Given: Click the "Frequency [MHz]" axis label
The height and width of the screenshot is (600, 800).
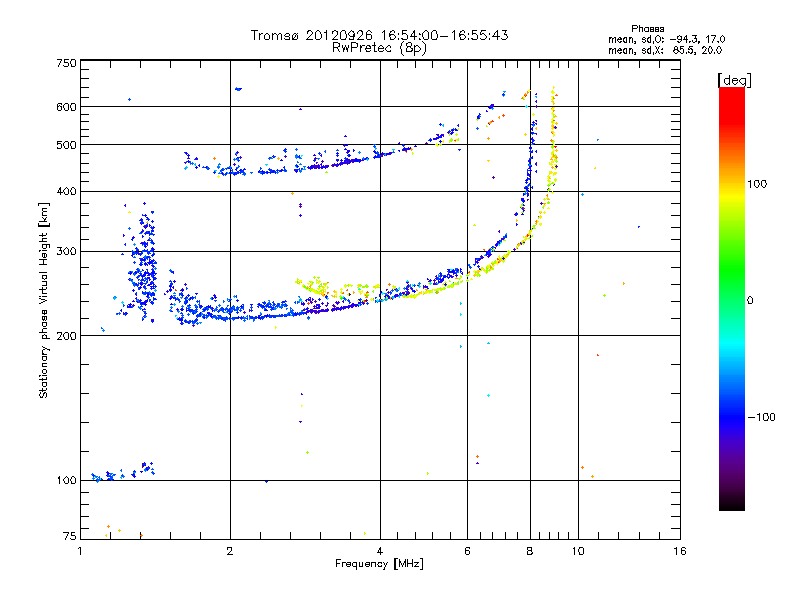Looking at the screenshot, I should tap(379, 564).
